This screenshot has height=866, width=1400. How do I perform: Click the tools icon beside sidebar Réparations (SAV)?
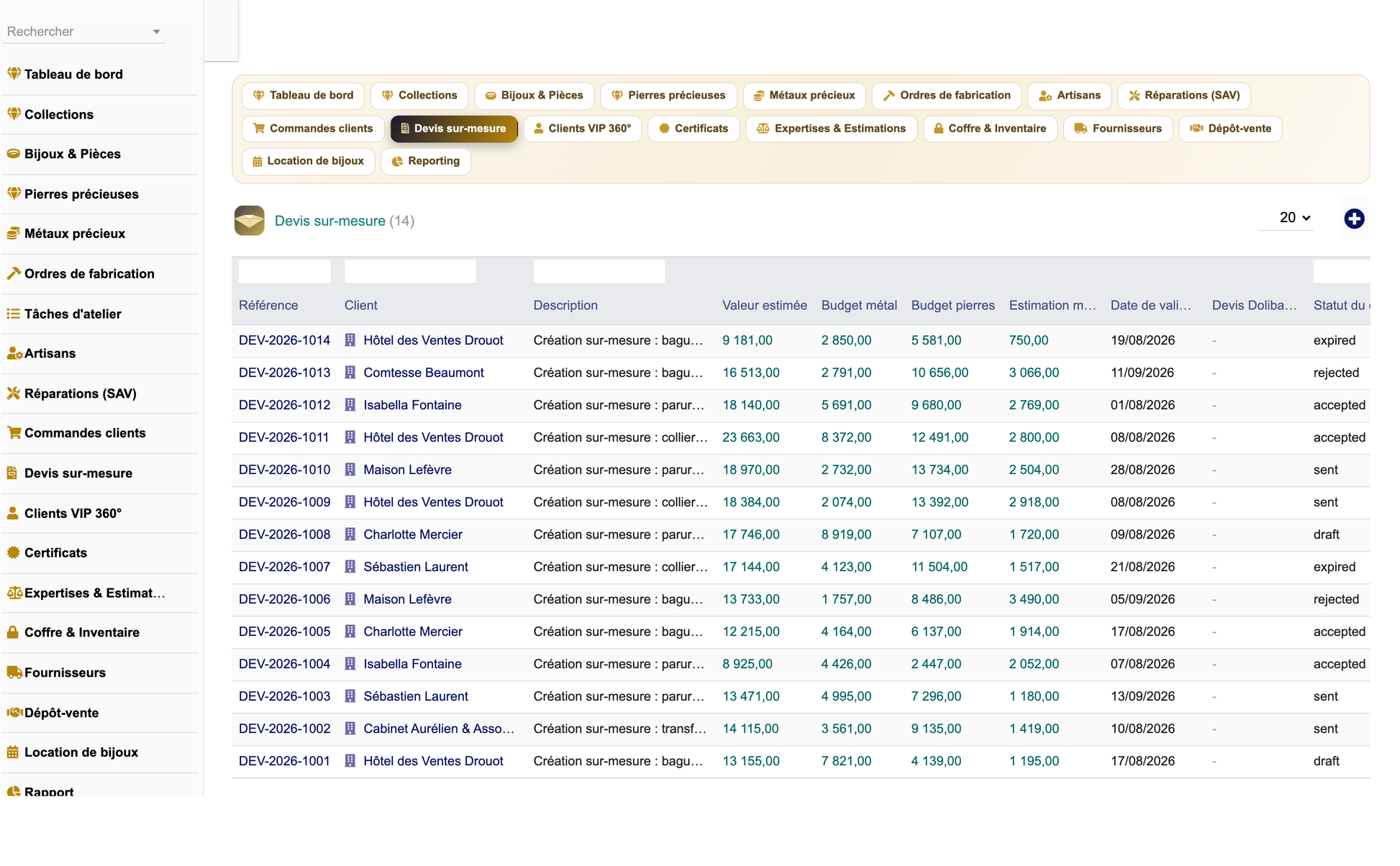pyautogui.click(x=14, y=393)
